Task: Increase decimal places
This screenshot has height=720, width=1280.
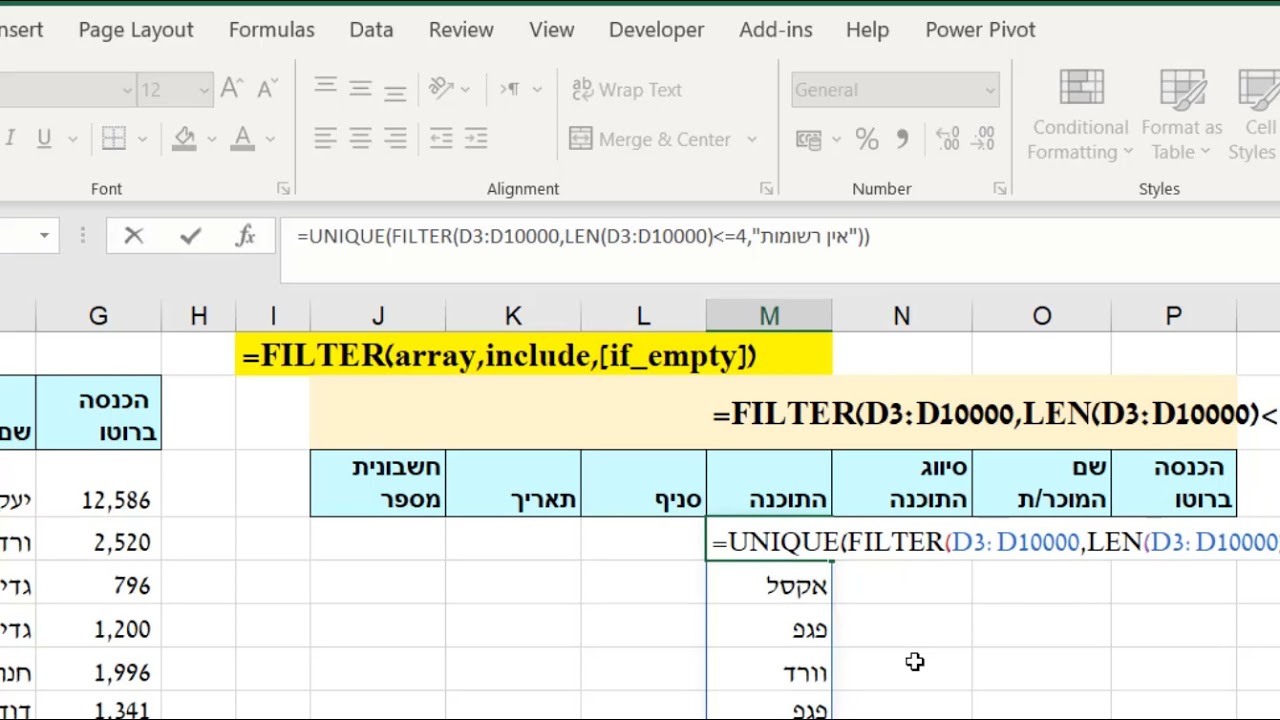Action: point(946,139)
